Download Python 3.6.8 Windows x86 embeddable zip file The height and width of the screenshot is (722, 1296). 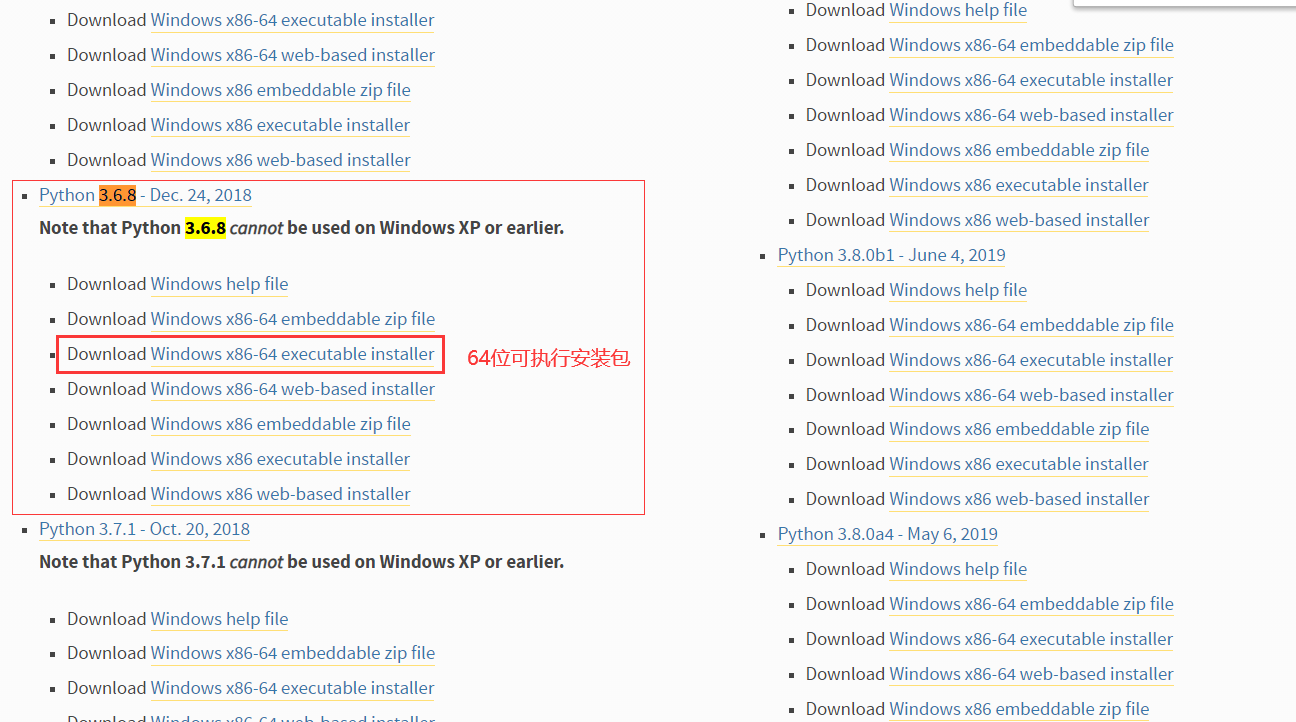(x=281, y=424)
